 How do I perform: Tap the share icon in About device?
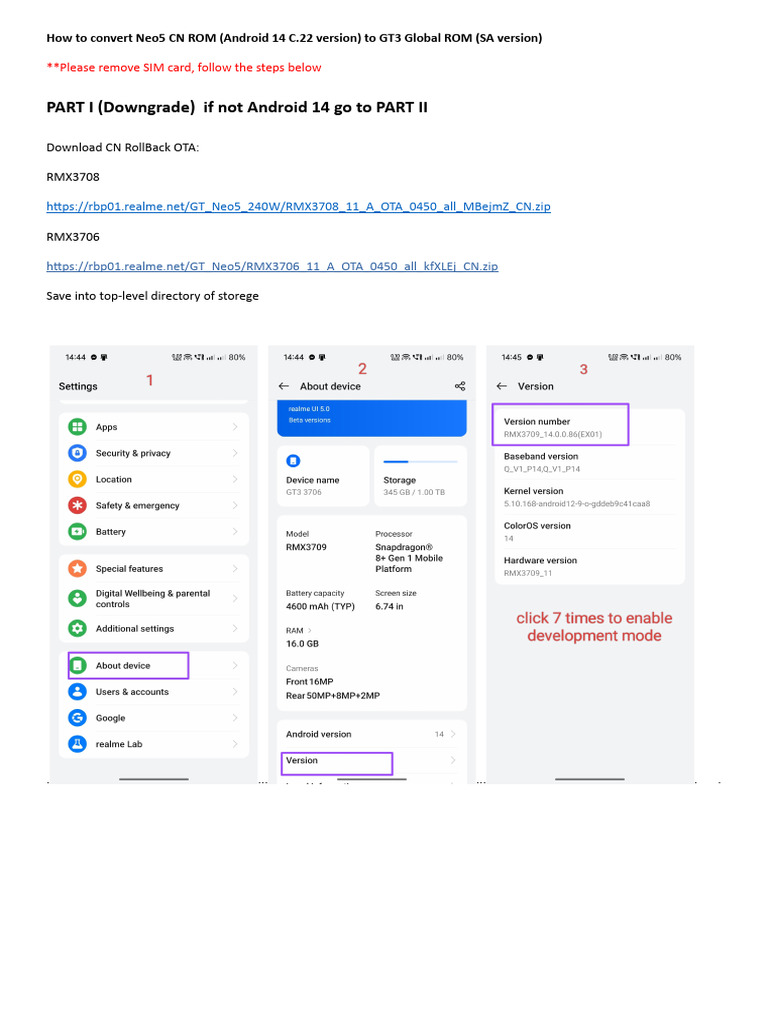pos(460,386)
